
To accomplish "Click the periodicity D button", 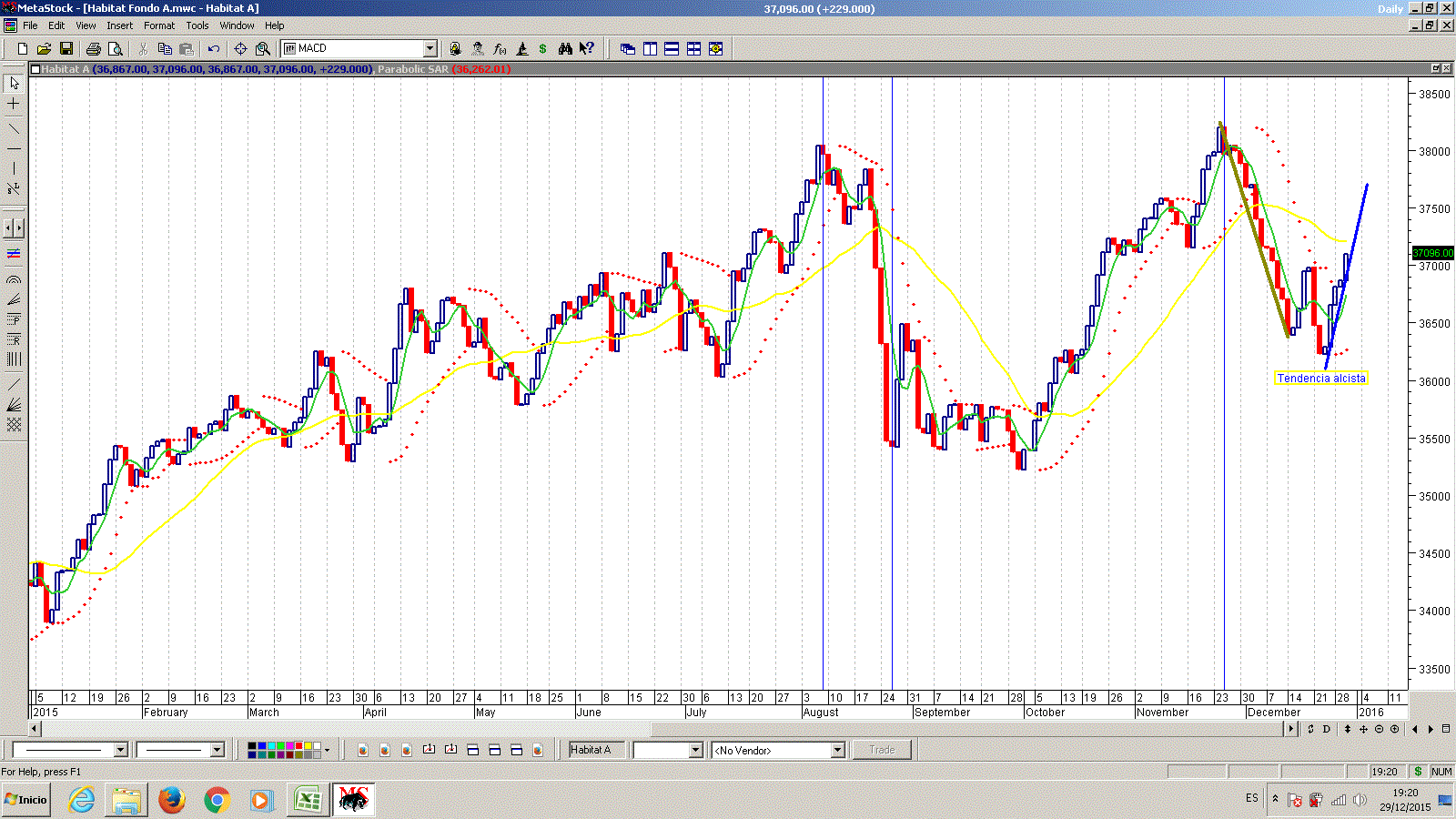I will point(1326,729).
